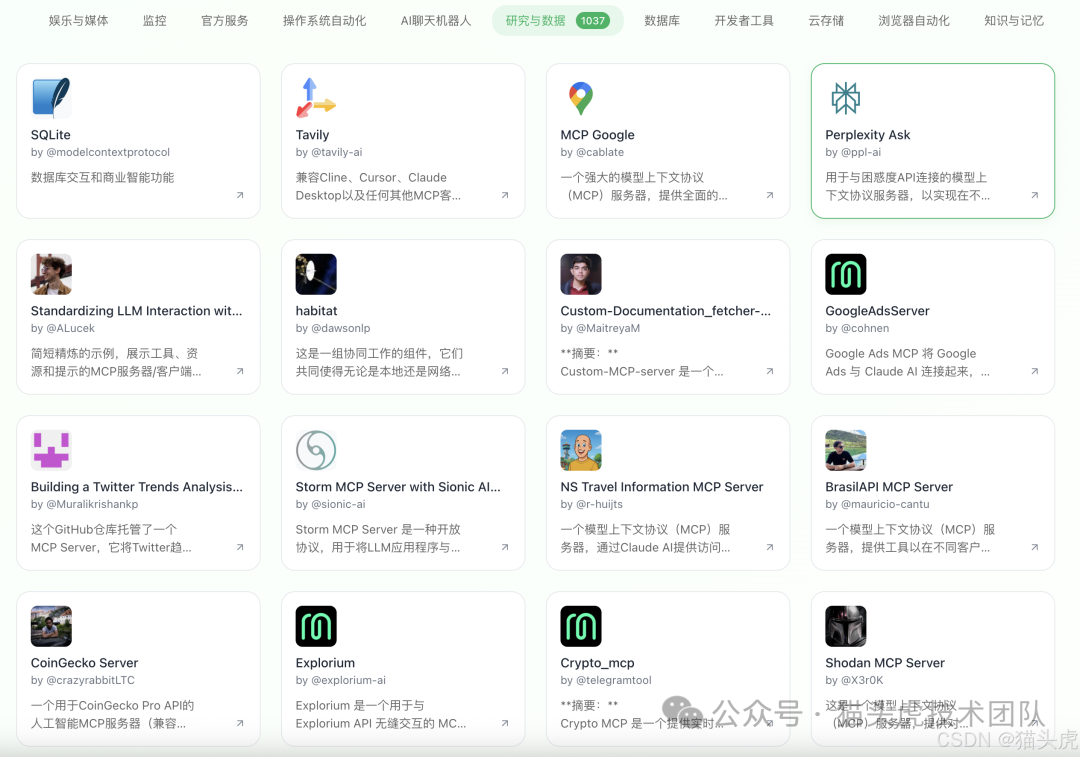Click the habitat space image icon

click(x=316, y=274)
